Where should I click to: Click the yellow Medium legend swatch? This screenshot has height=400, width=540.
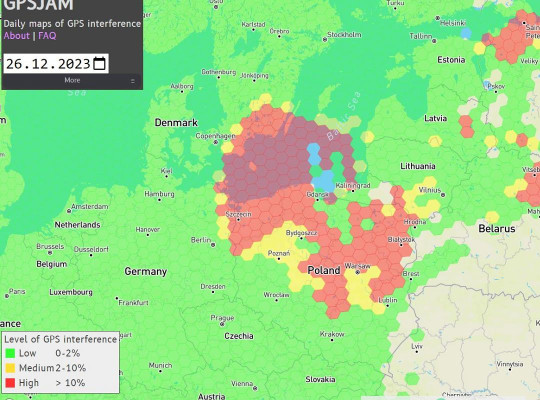pyautogui.click(x=10, y=368)
